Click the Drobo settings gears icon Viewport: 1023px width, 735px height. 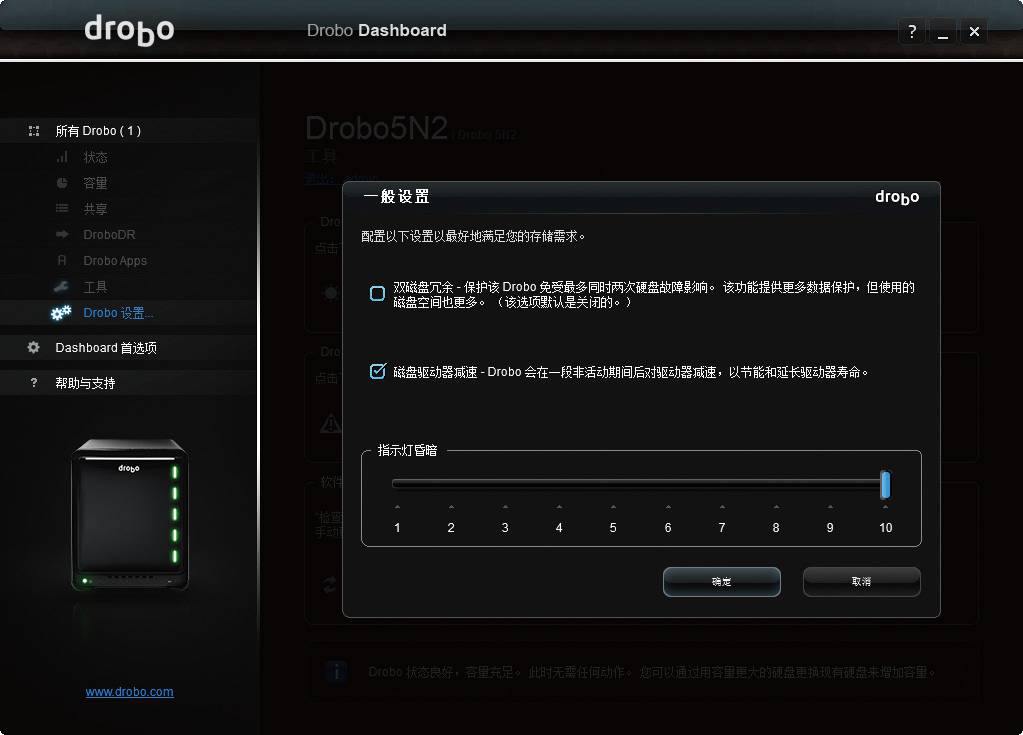tap(61, 313)
